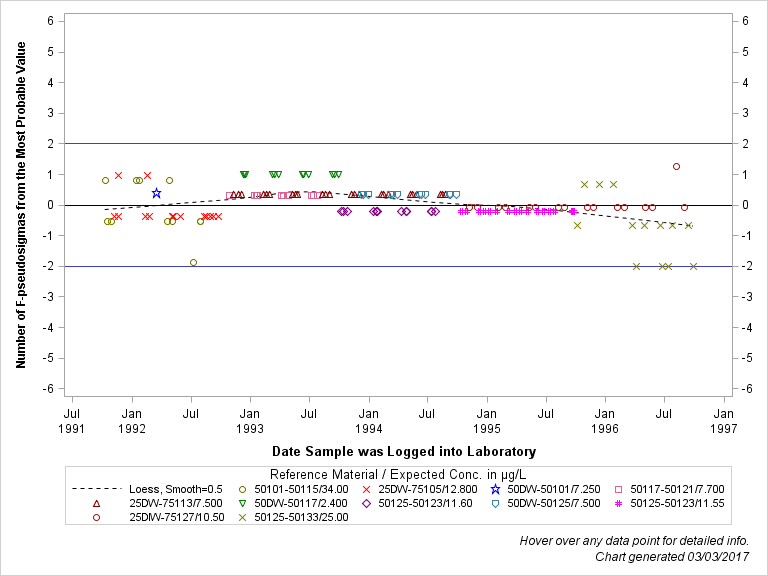Click the Jan 1993 x-axis label
This screenshot has width=768, height=576.
250,421
